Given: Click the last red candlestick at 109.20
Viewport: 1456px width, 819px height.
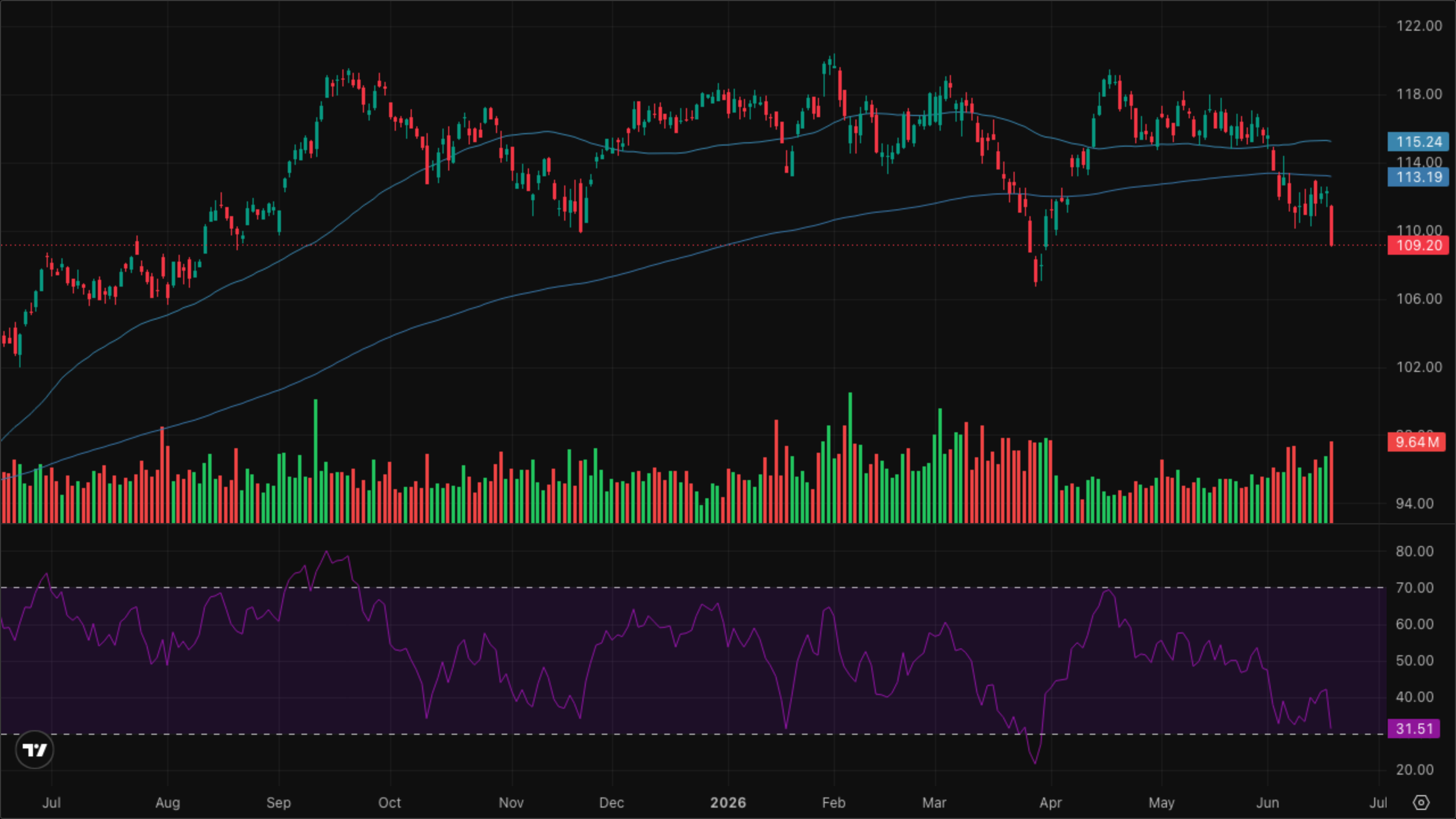Looking at the screenshot, I should coord(1331,226).
